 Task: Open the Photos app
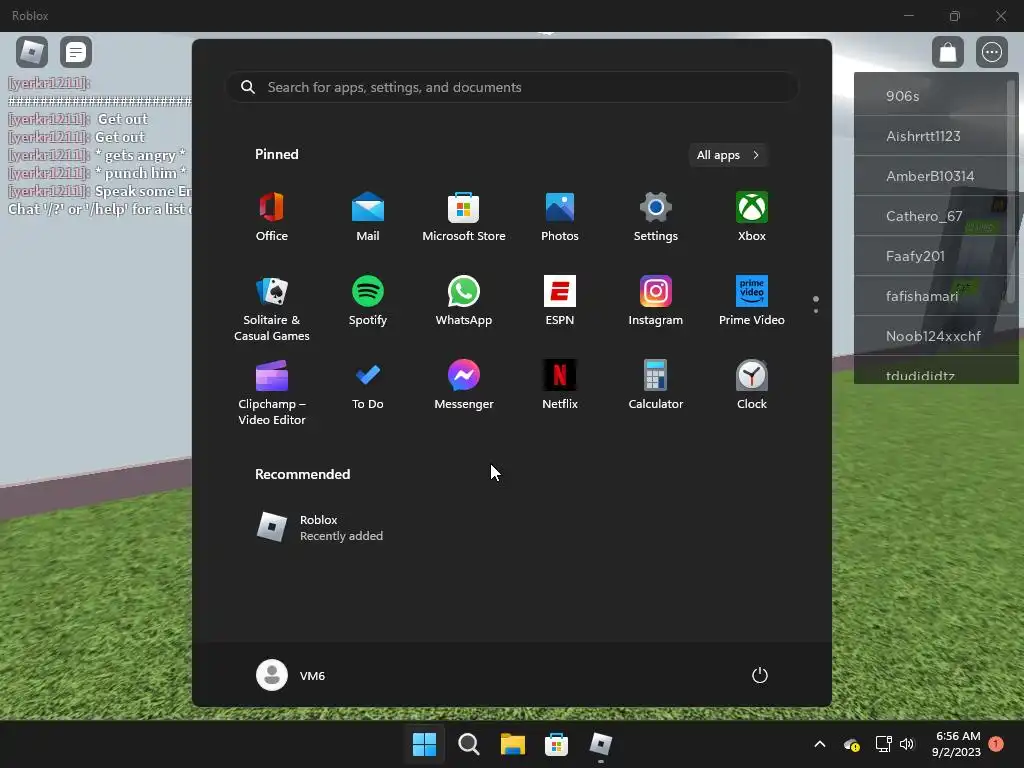tap(560, 217)
